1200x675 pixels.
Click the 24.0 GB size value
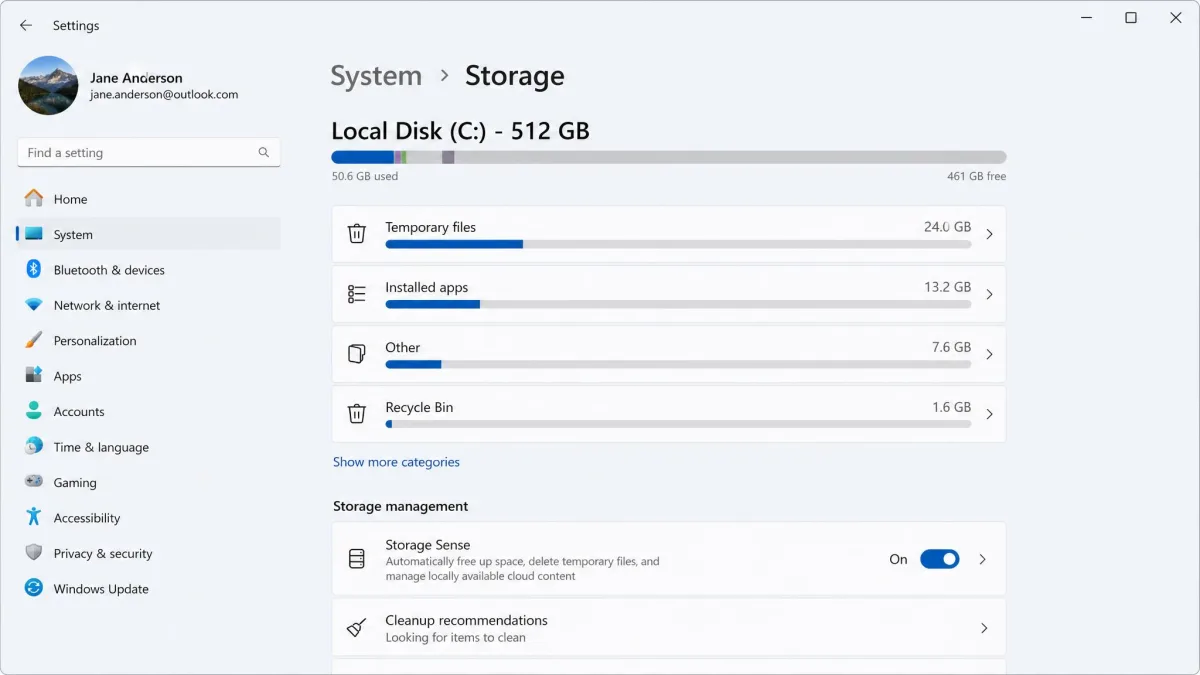pos(947,227)
